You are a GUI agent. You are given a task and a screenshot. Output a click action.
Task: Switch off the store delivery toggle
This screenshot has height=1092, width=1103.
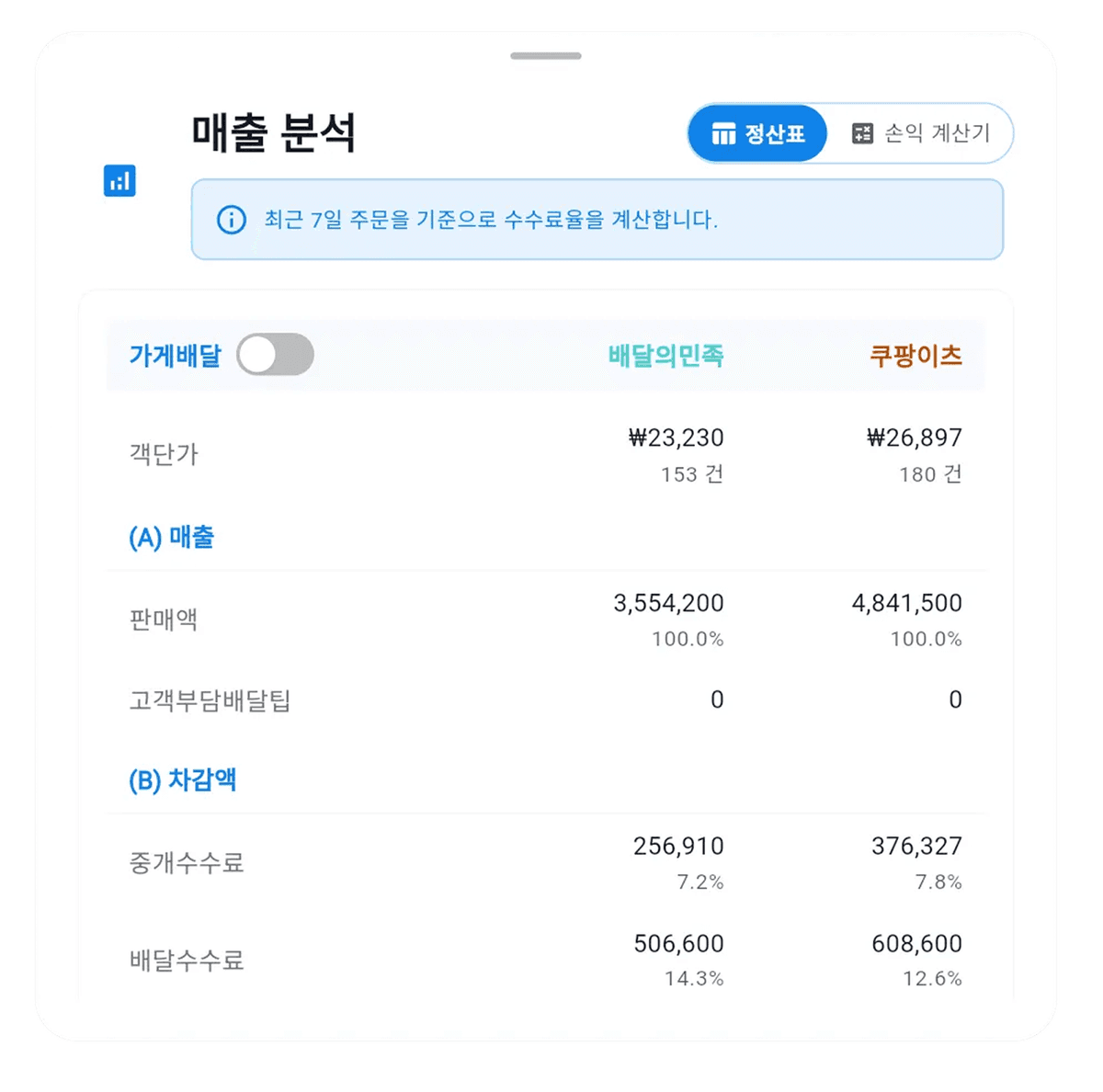click(277, 353)
